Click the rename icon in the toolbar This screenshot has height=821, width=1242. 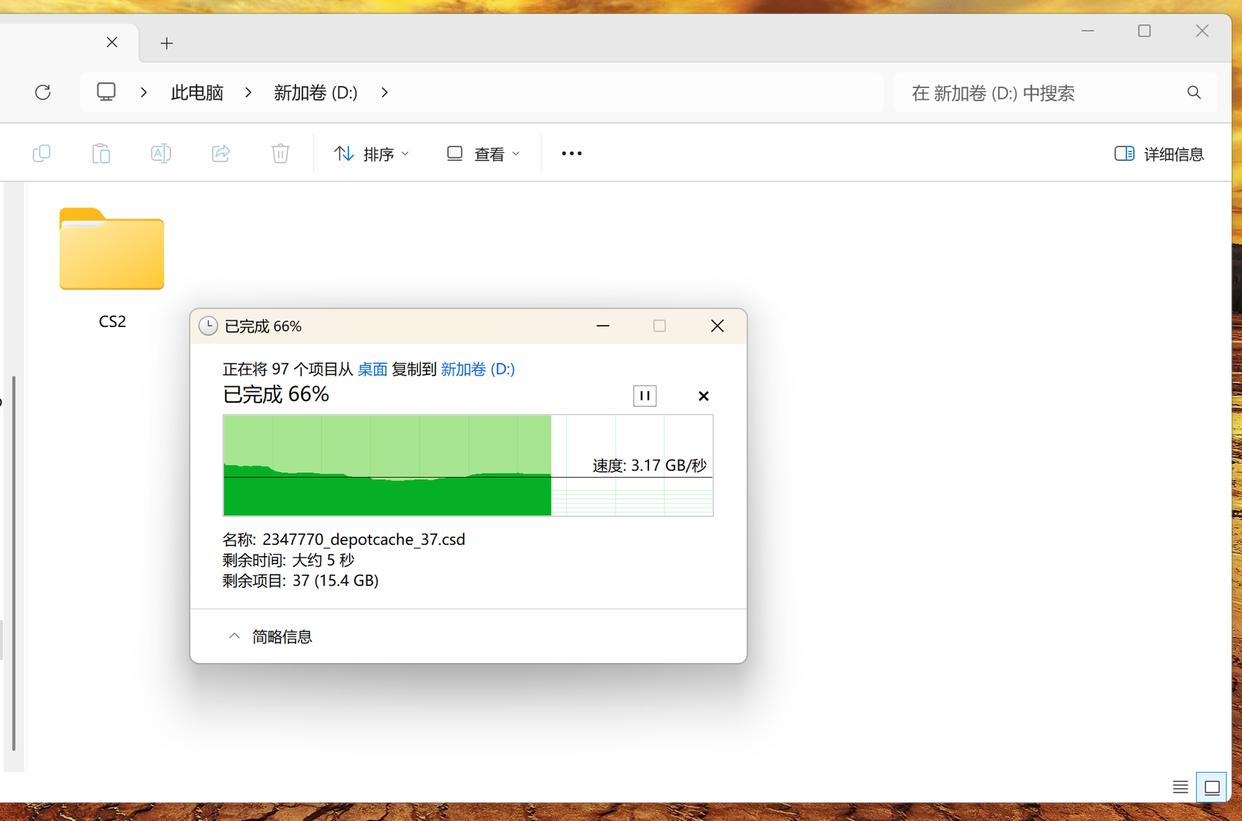coord(160,153)
